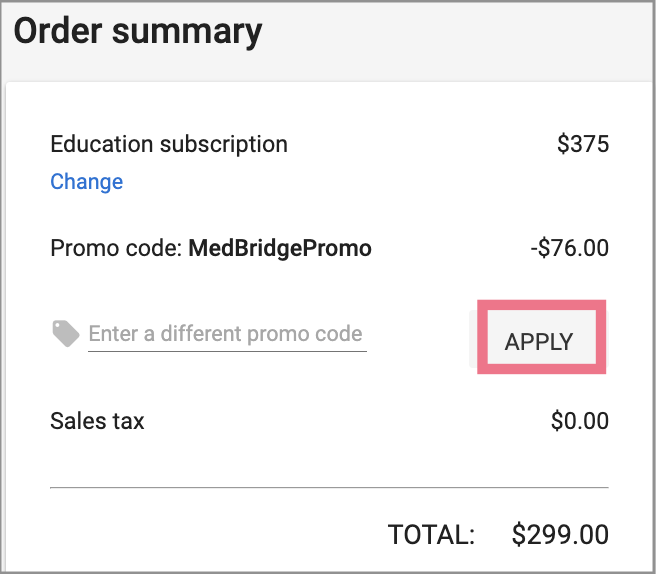Viewport: 656px width, 574px height.
Task: Click the divider line above the total
Action: coord(328,487)
